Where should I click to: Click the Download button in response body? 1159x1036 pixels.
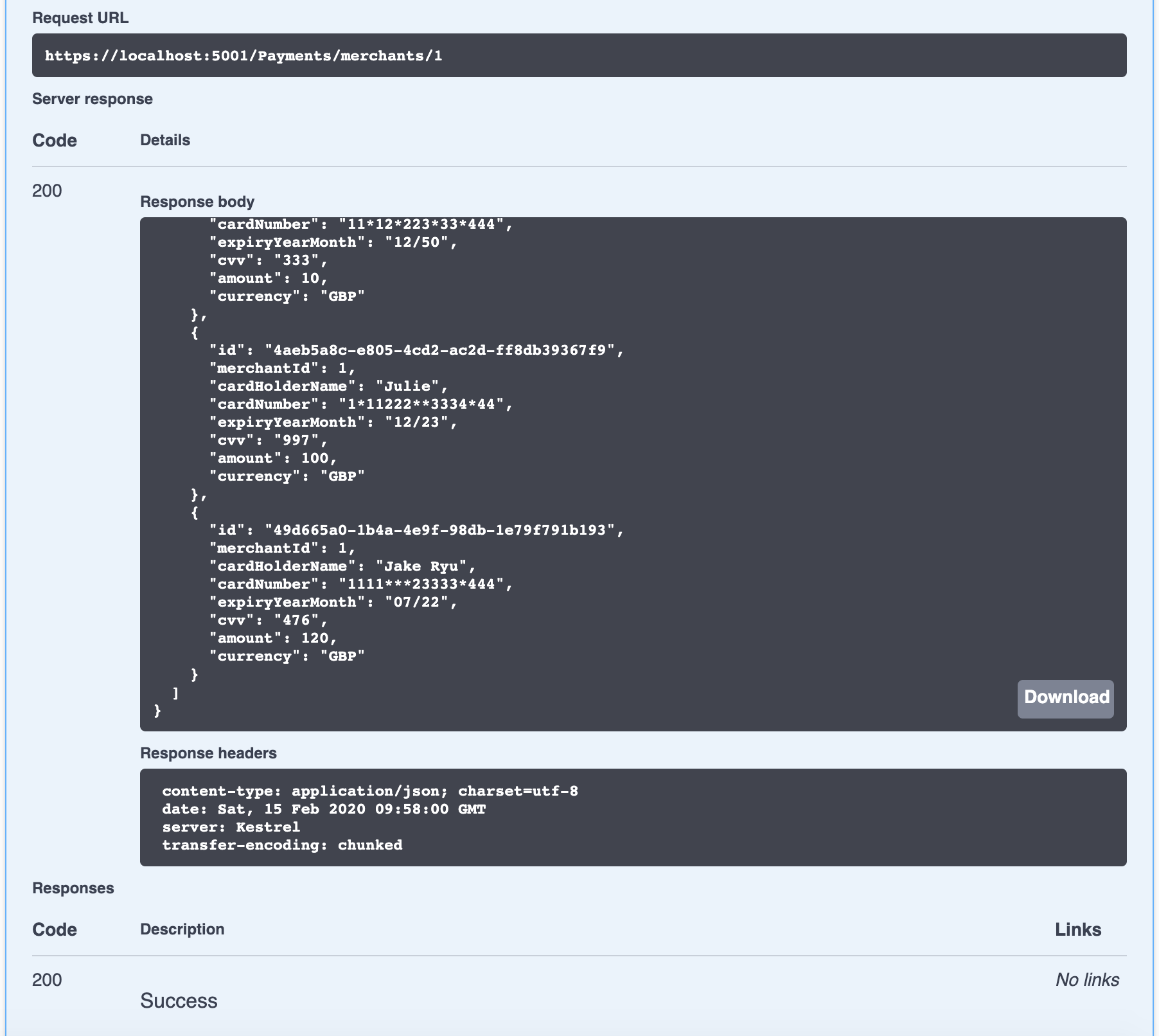[1065, 699]
